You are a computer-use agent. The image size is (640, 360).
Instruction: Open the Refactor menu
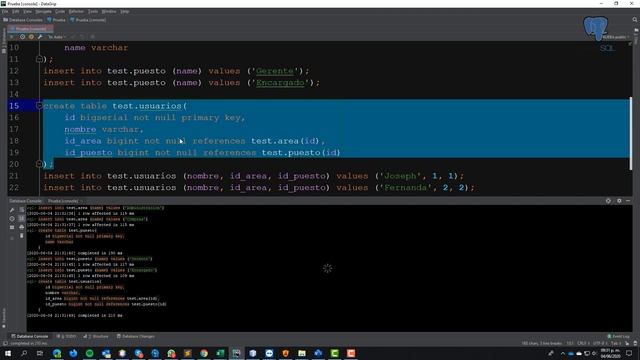(76, 11)
